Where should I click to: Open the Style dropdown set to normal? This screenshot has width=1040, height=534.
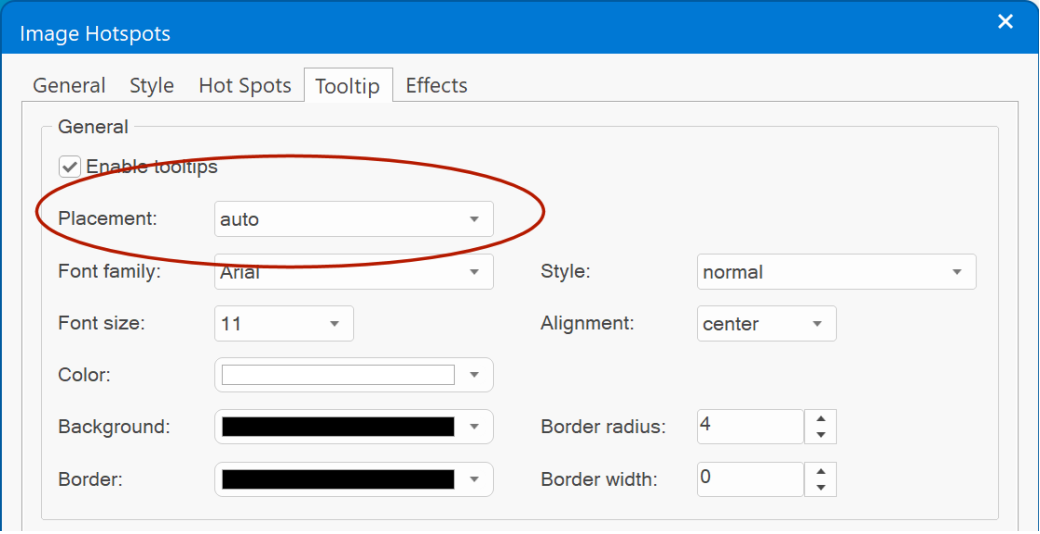coord(836,271)
